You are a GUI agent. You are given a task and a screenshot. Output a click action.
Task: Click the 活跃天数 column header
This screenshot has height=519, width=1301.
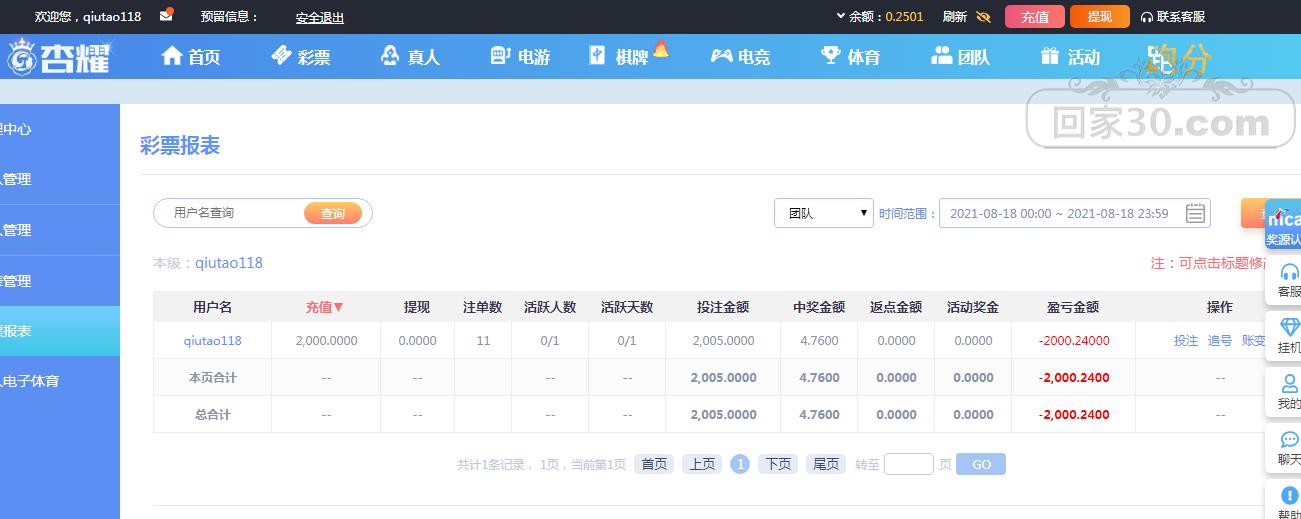(627, 307)
